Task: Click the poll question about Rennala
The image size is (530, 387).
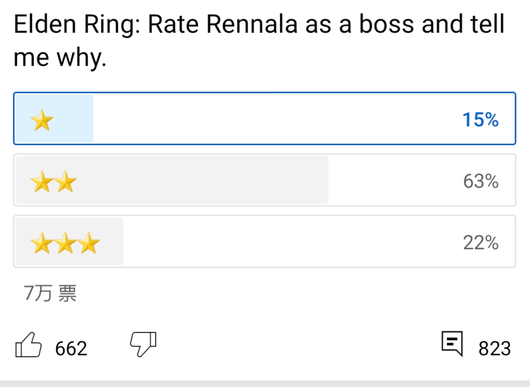Action: point(259,41)
